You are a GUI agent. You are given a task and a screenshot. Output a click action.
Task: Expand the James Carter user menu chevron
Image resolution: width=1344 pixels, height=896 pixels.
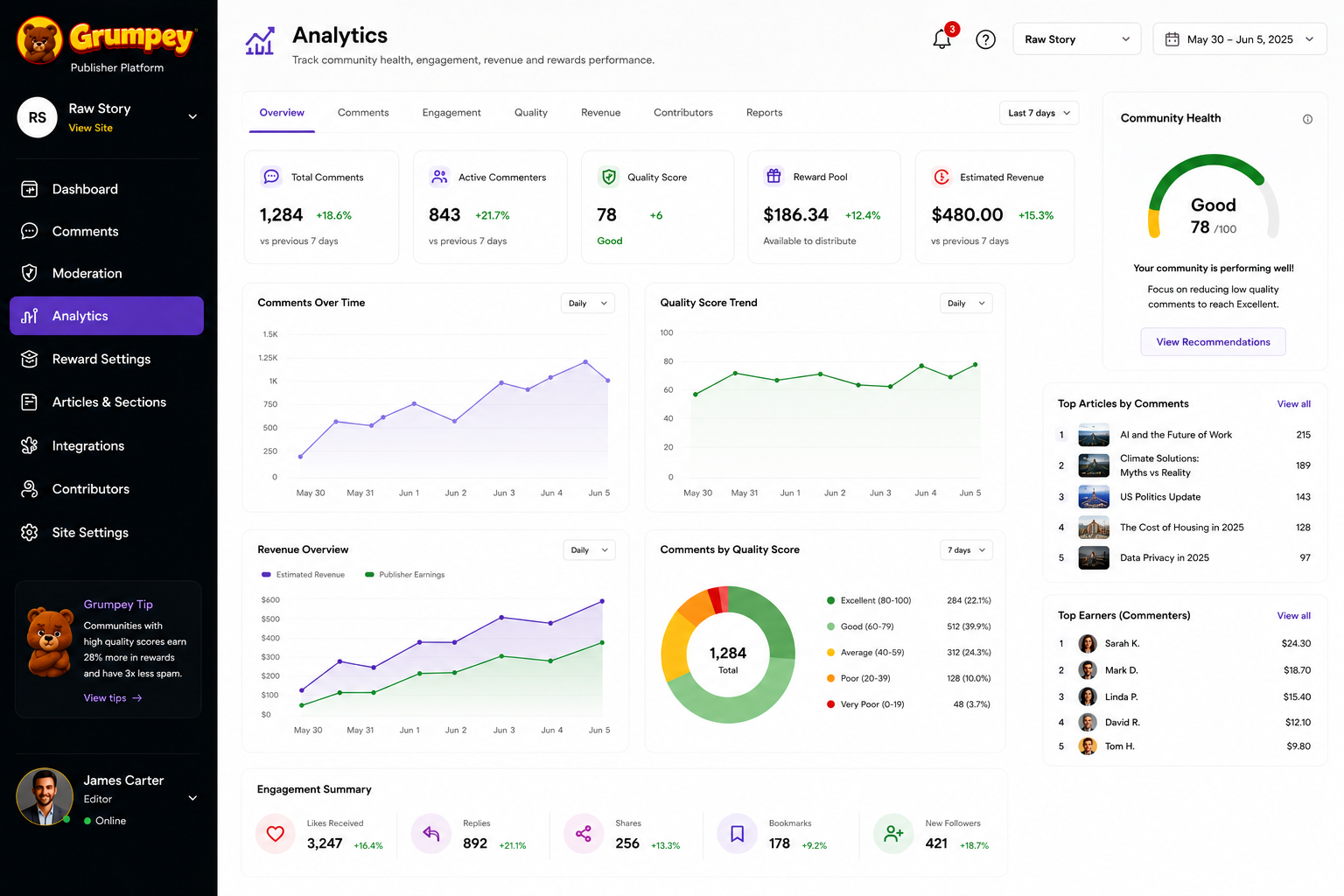click(192, 798)
